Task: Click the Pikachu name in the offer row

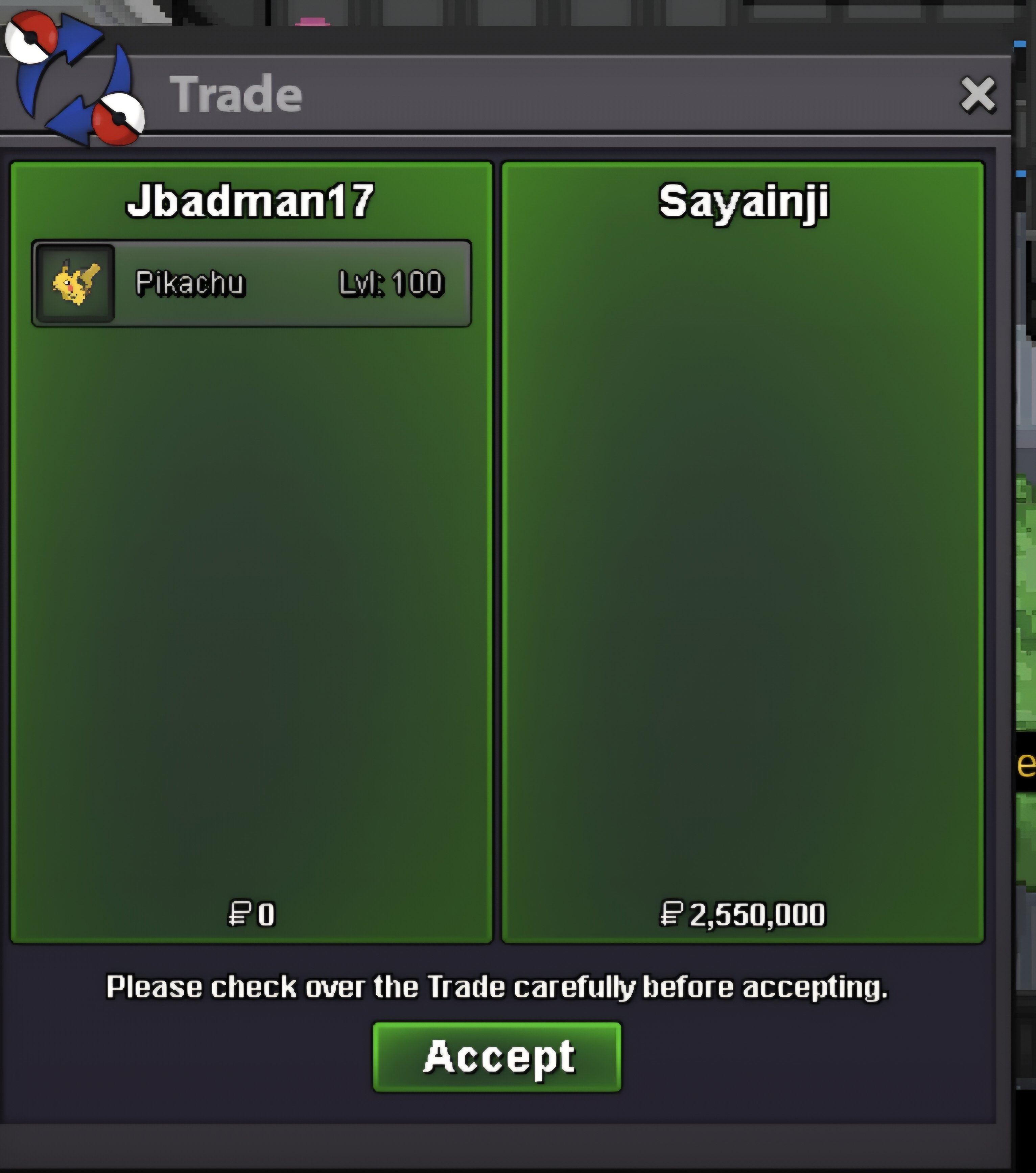Action: 190,283
